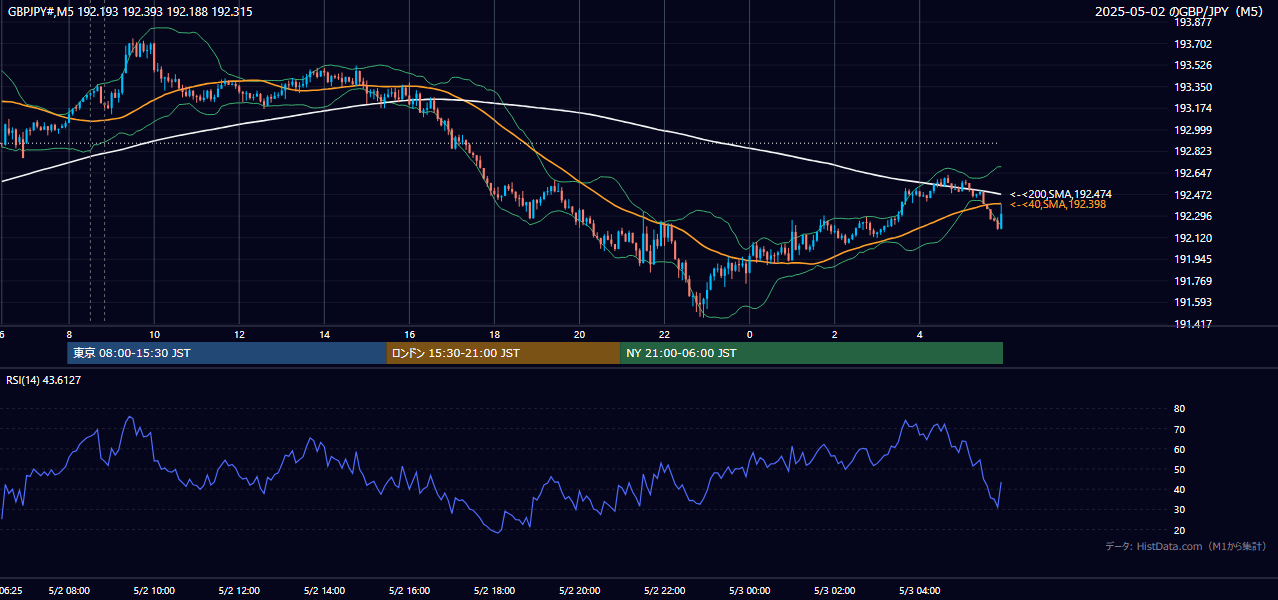Click price scale value 192.296
Image resolution: width=1278 pixels, height=600 pixels.
coord(1192,216)
